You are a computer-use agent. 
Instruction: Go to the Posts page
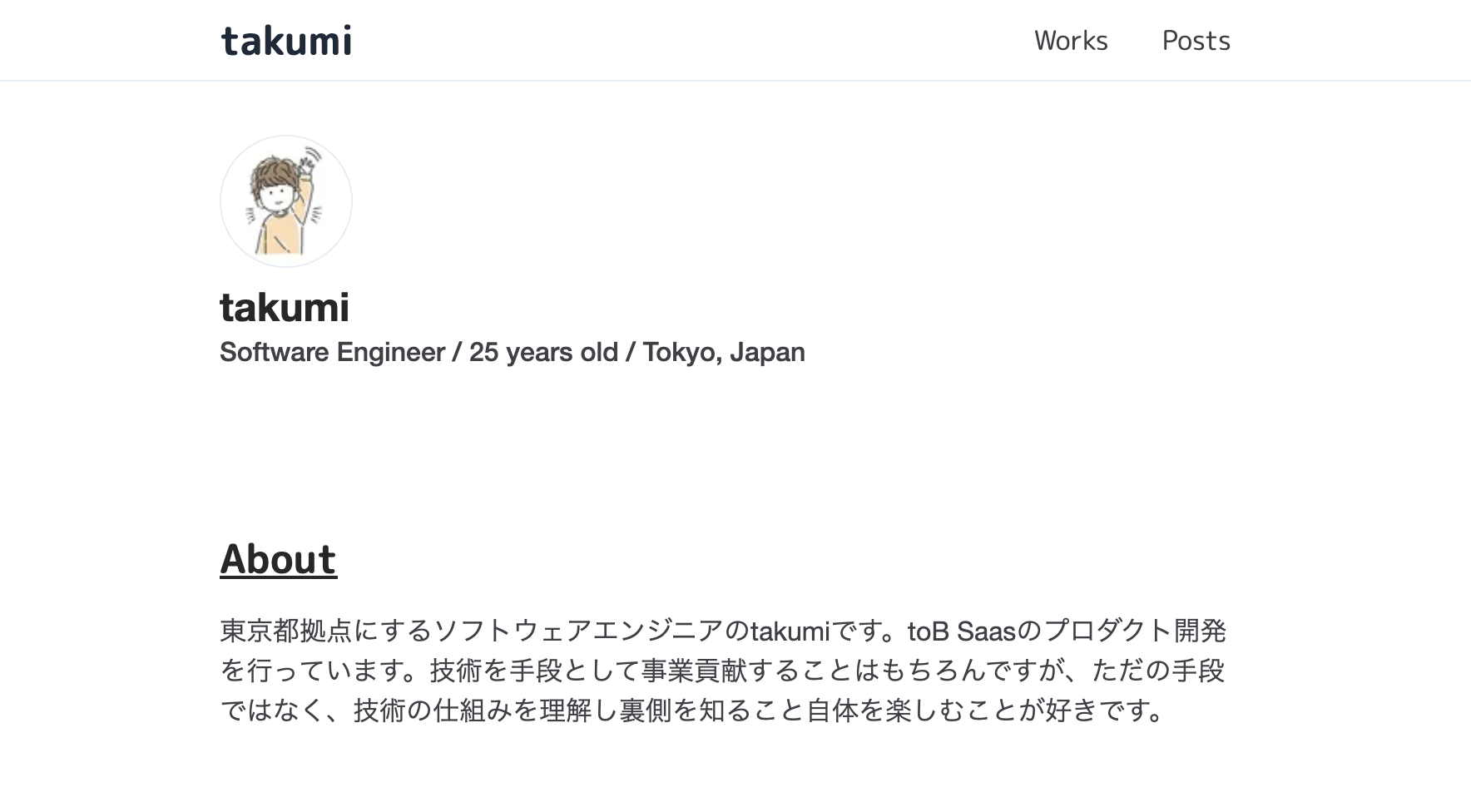pos(1196,41)
